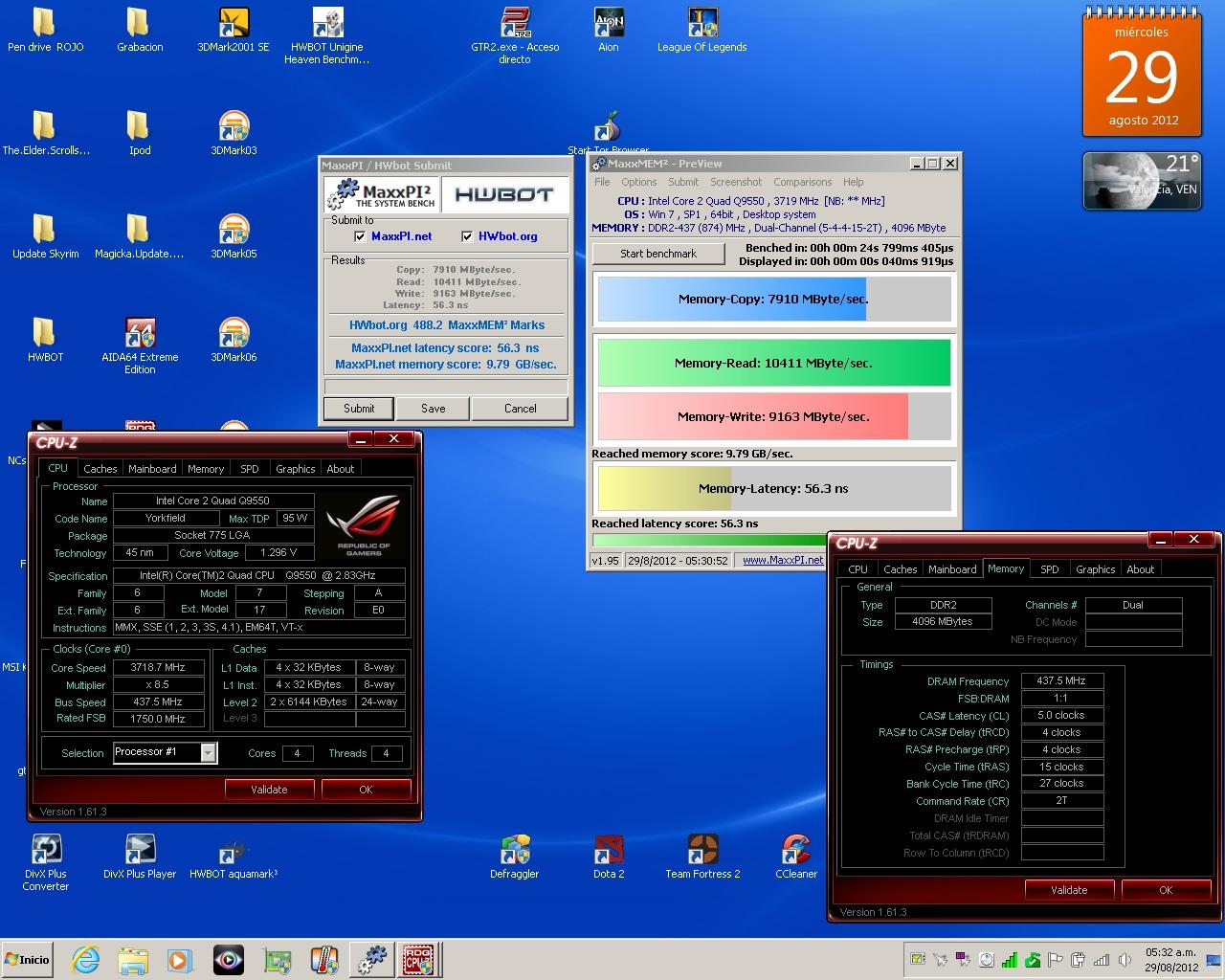Open the Ipod folder
This screenshot has height=980, width=1225.
pos(139,133)
